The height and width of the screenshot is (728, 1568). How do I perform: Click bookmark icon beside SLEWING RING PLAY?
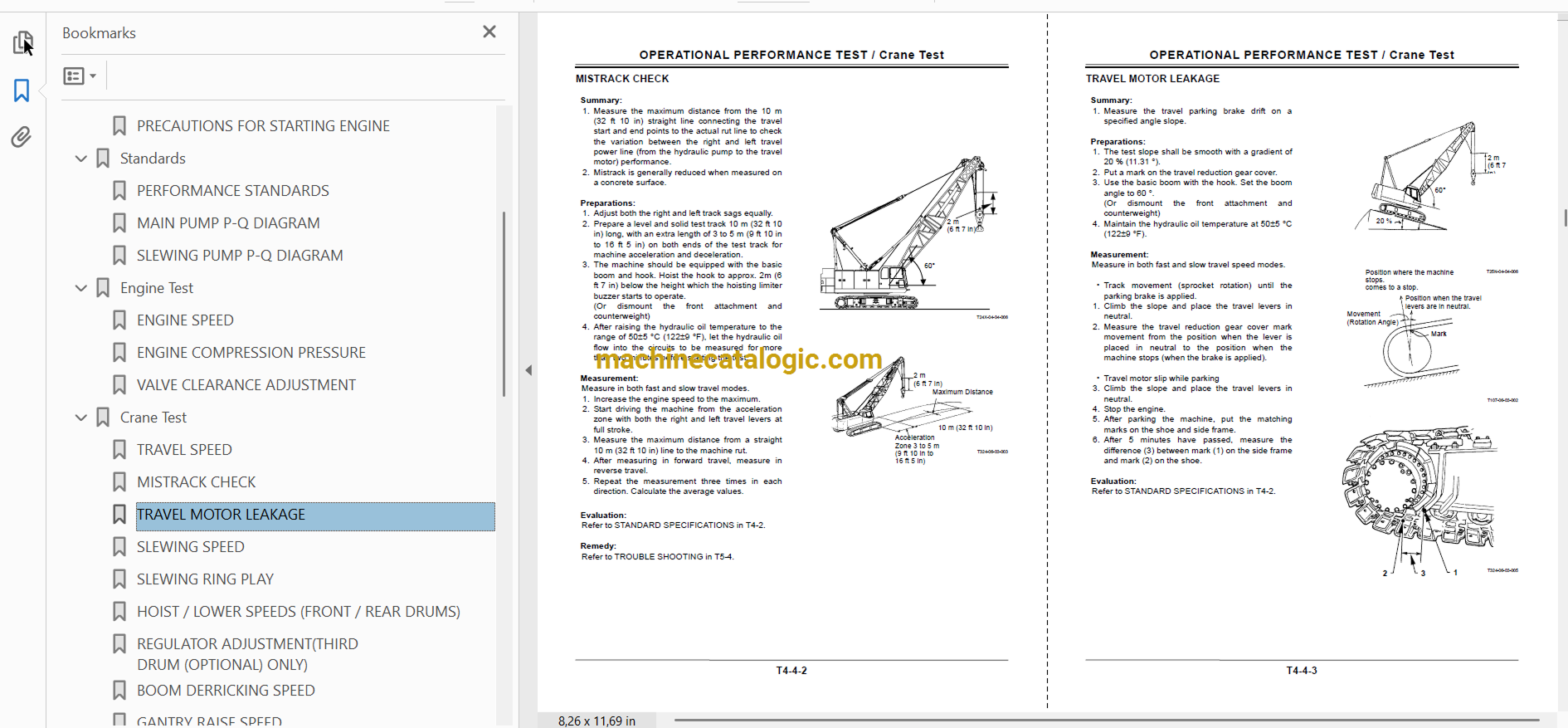point(119,579)
